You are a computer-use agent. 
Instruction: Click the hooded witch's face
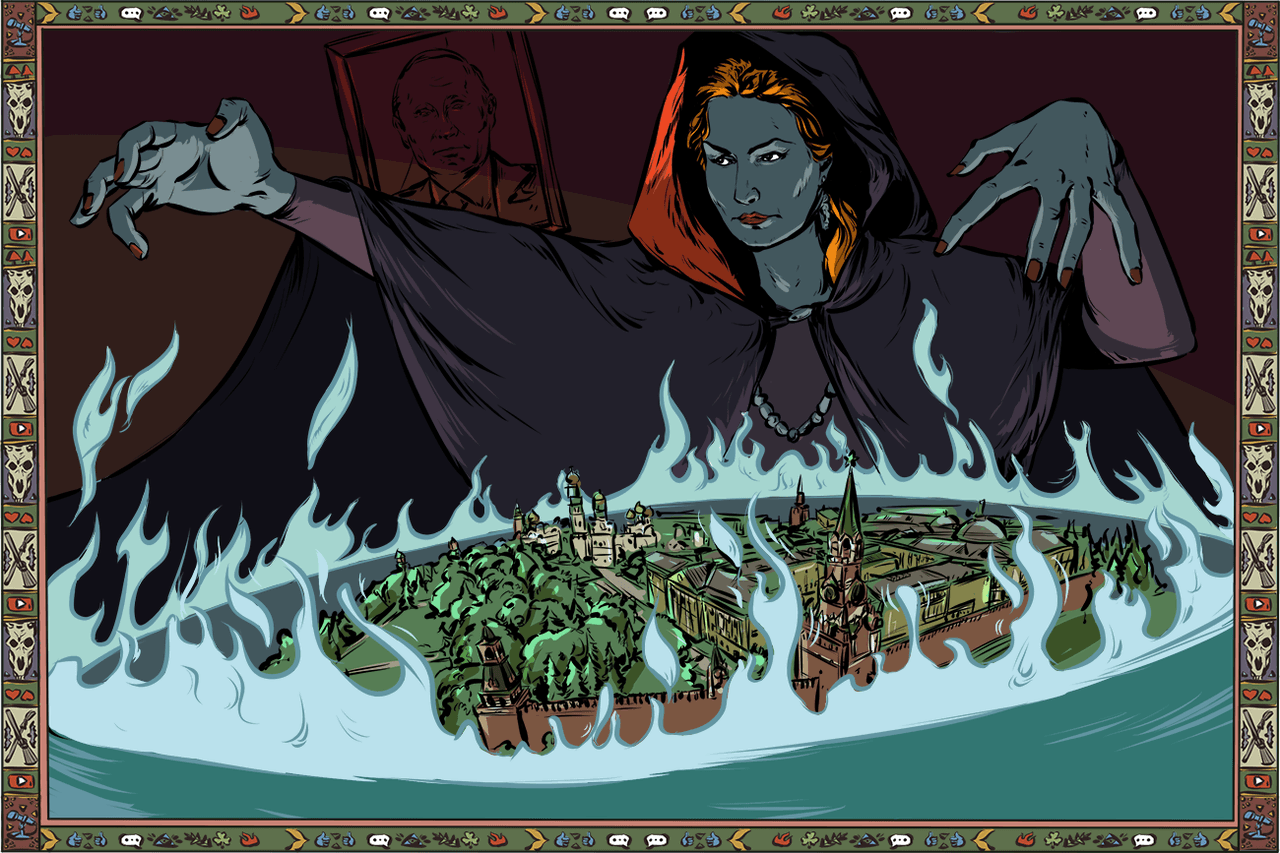tap(763, 175)
